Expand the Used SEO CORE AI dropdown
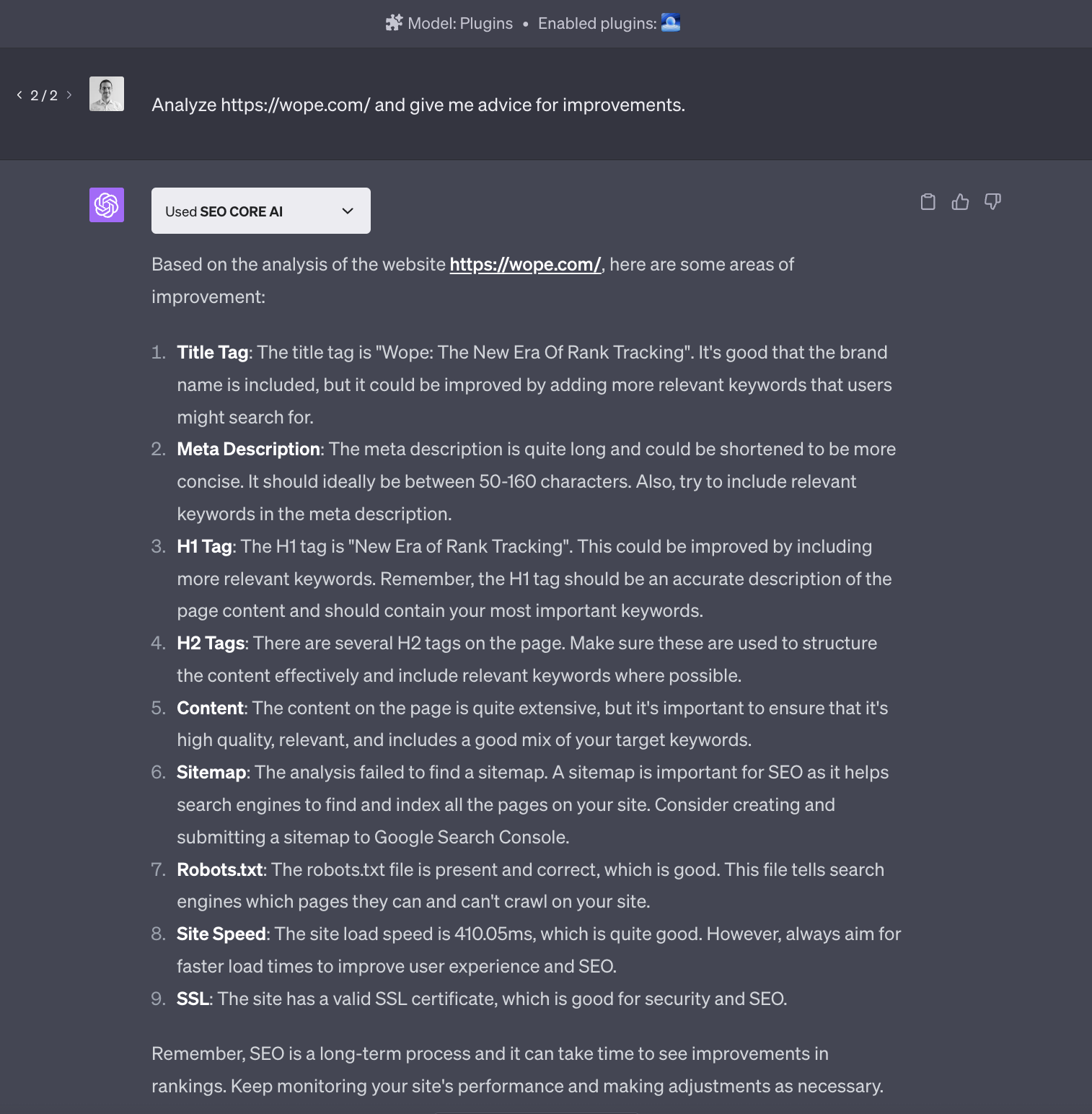Image resolution: width=1092 pixels, height=1114 pixels. tap(261, 211)
